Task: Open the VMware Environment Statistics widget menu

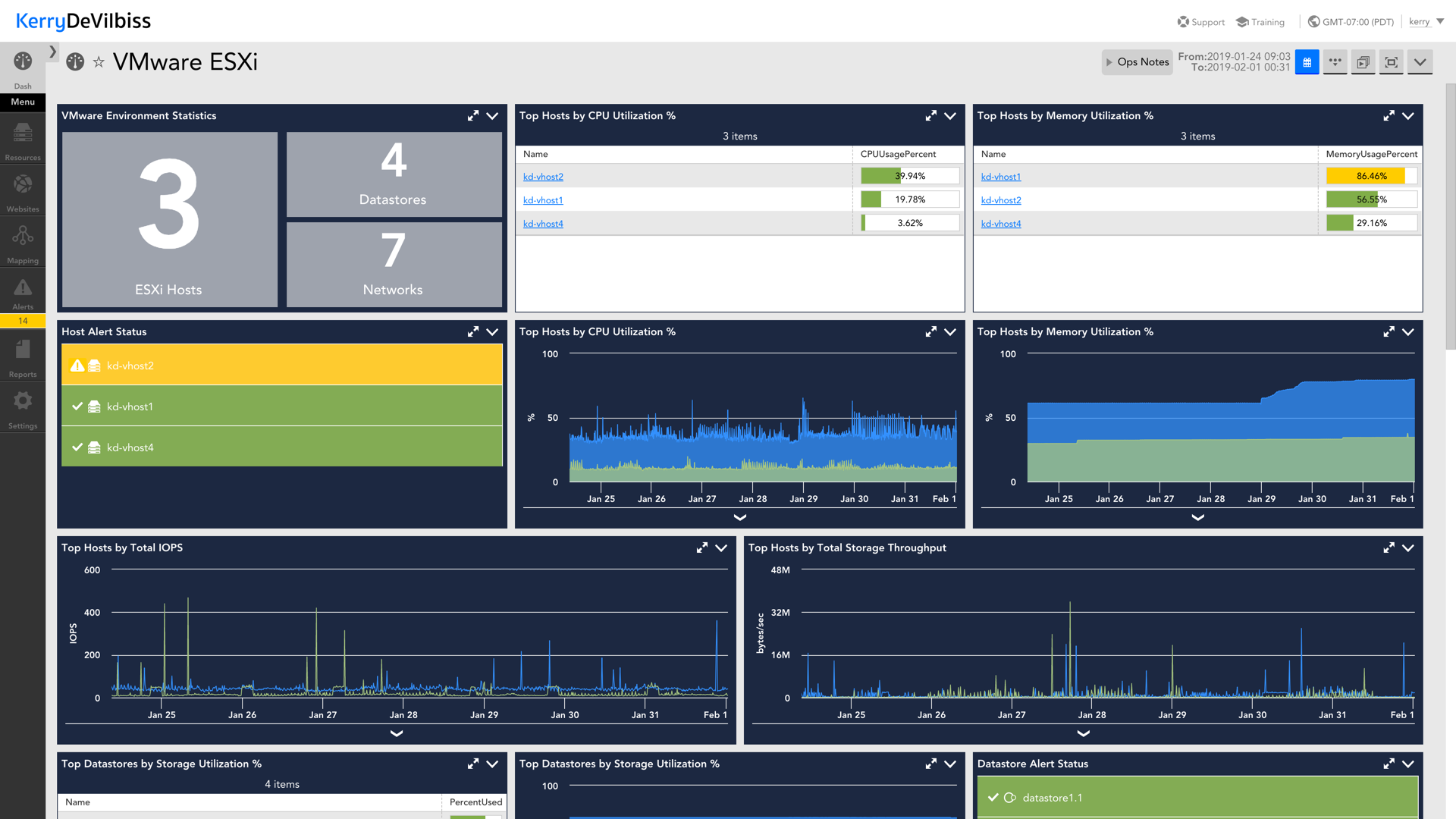Action: (492, 116)
